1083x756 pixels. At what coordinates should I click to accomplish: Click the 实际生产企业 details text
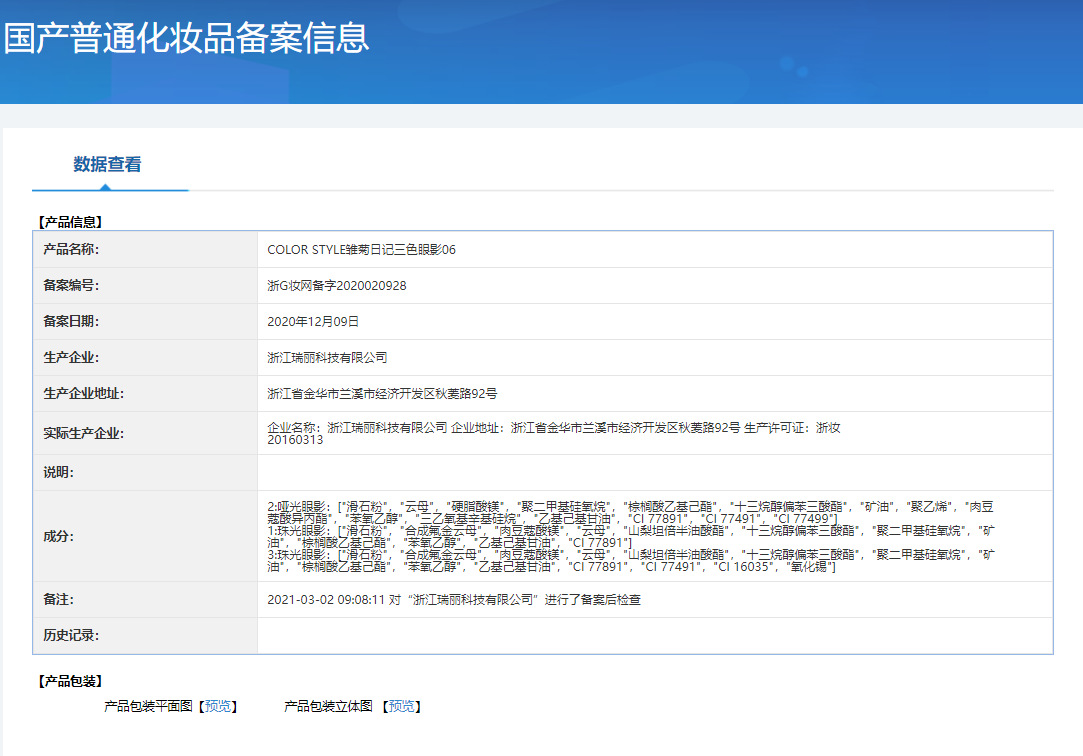[x=554, y=434]
